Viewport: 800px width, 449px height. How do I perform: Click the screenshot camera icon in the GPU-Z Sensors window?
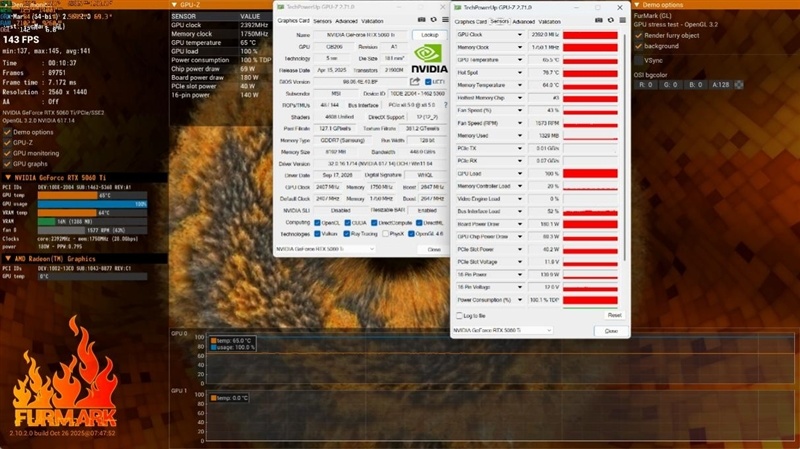(x=598, y=20)
